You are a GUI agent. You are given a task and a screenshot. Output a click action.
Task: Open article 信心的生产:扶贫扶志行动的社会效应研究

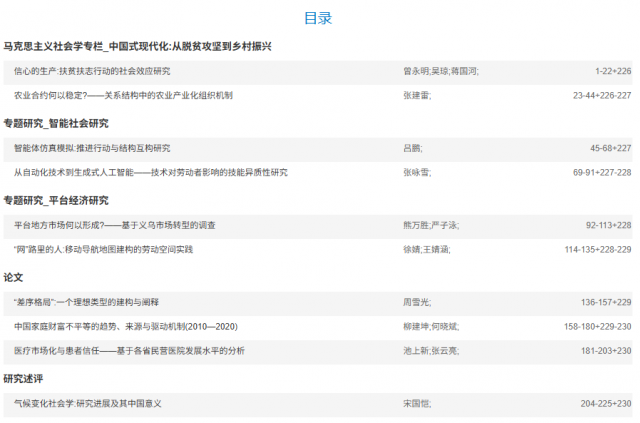click(92, 71)
